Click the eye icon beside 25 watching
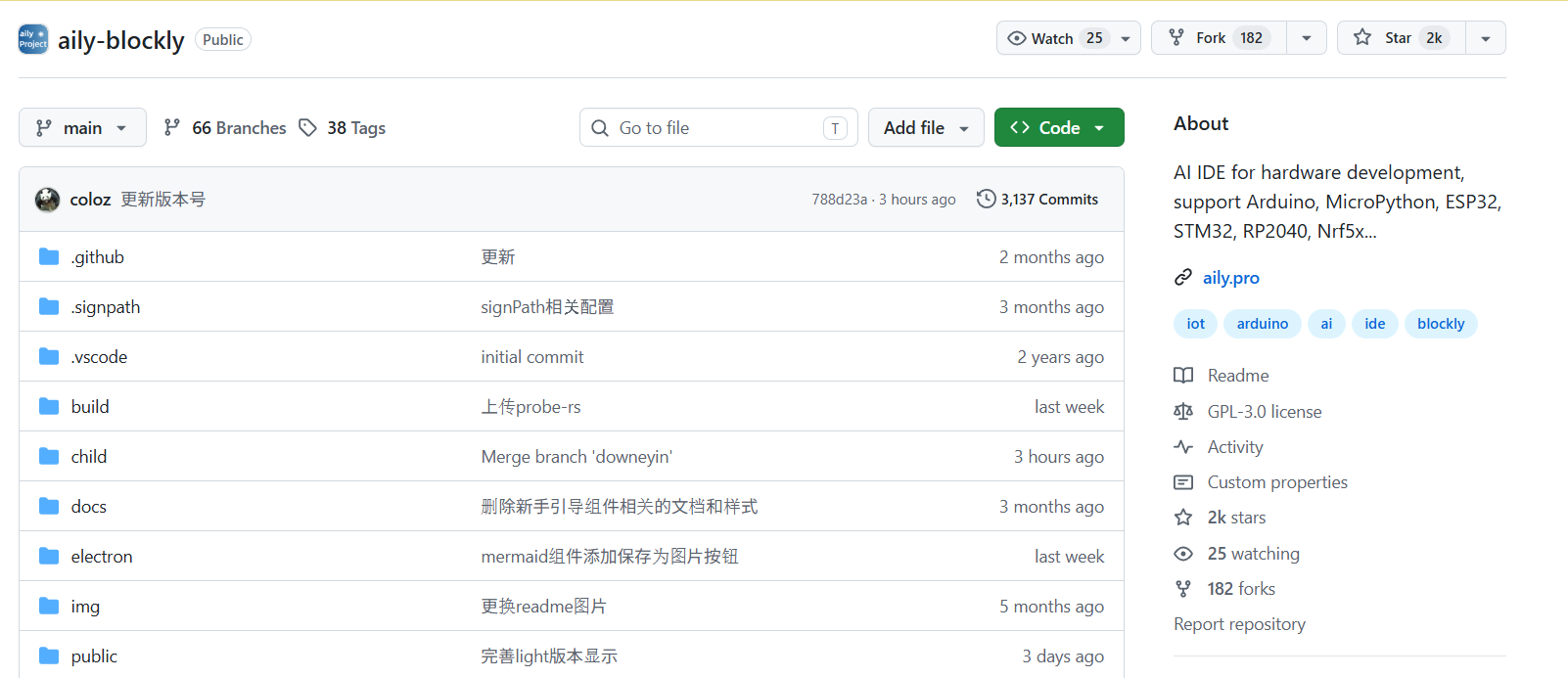This screenshot has width=1568, height=678. point(1183,554)
